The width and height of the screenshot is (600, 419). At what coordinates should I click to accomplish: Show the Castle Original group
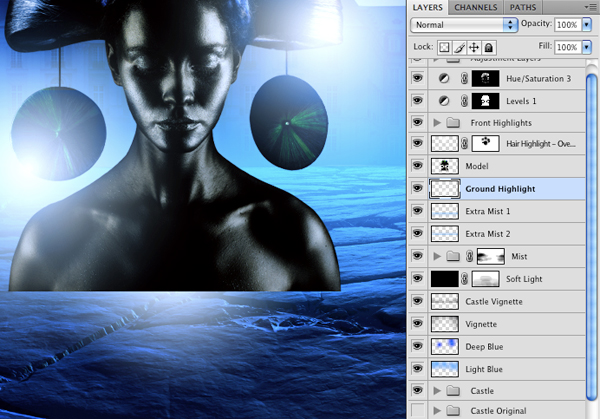417,410
